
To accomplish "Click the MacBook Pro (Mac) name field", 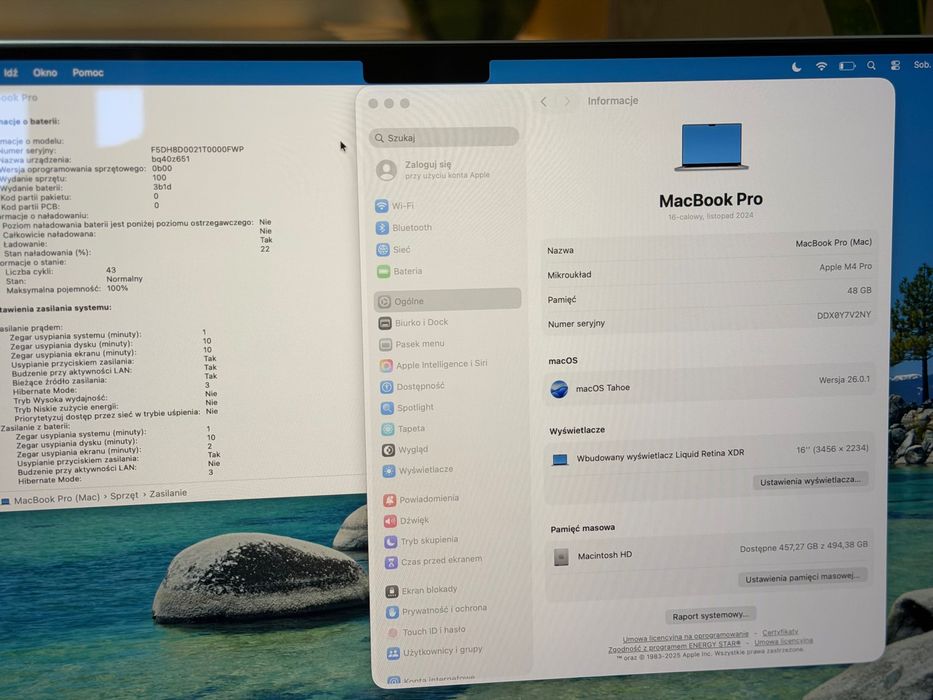I will [x=833, y=243].
